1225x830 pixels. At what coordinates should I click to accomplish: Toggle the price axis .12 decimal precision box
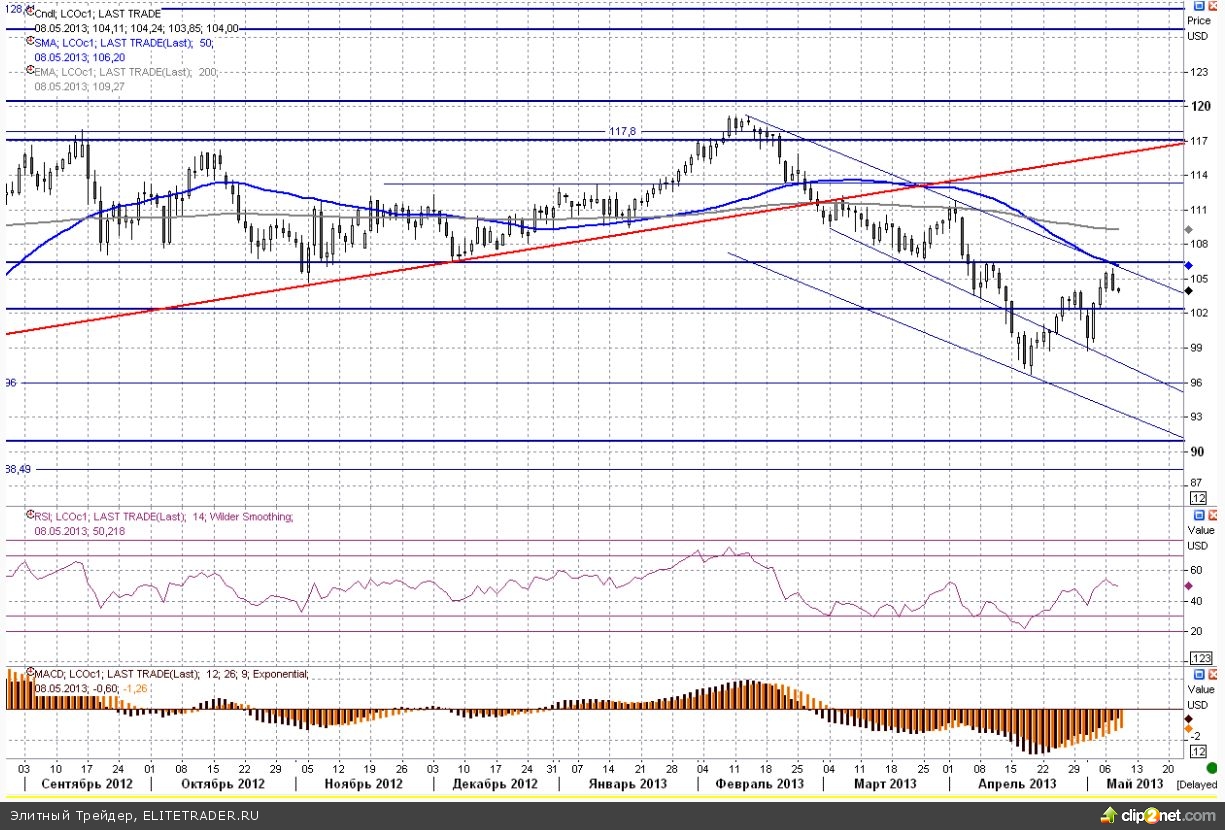1197,497
